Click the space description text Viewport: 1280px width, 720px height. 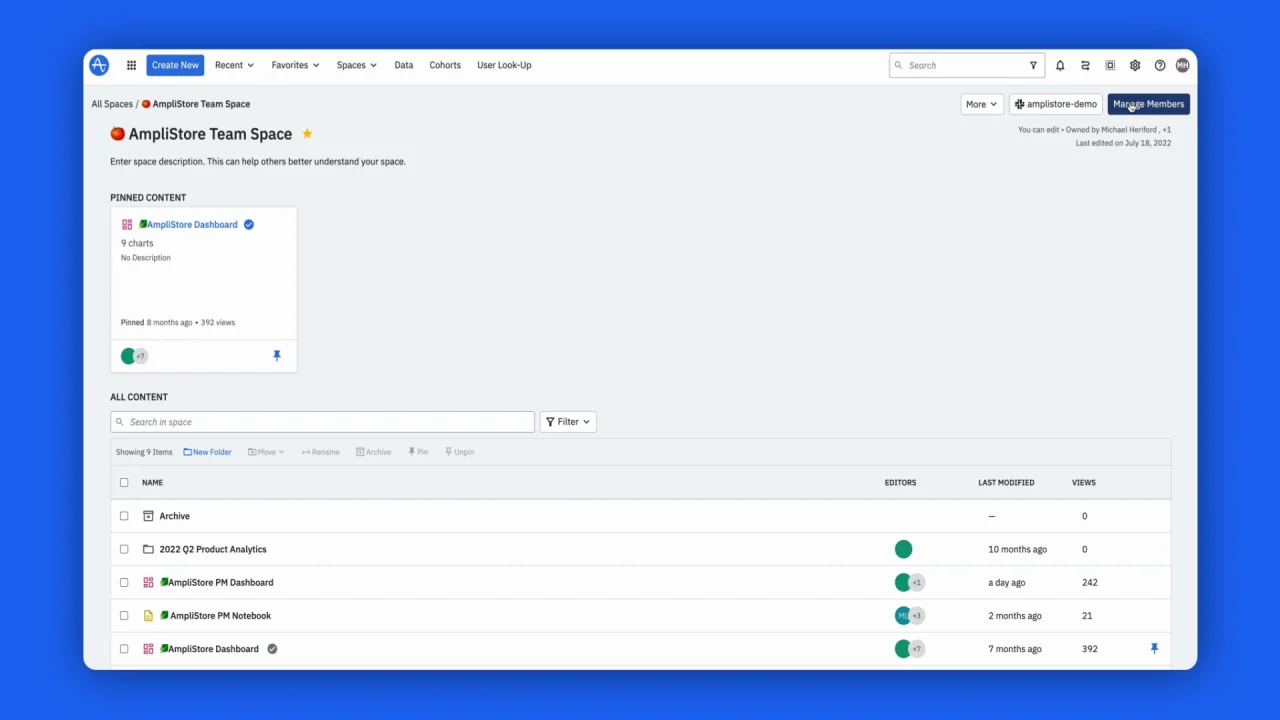click(x=258, y=161)
